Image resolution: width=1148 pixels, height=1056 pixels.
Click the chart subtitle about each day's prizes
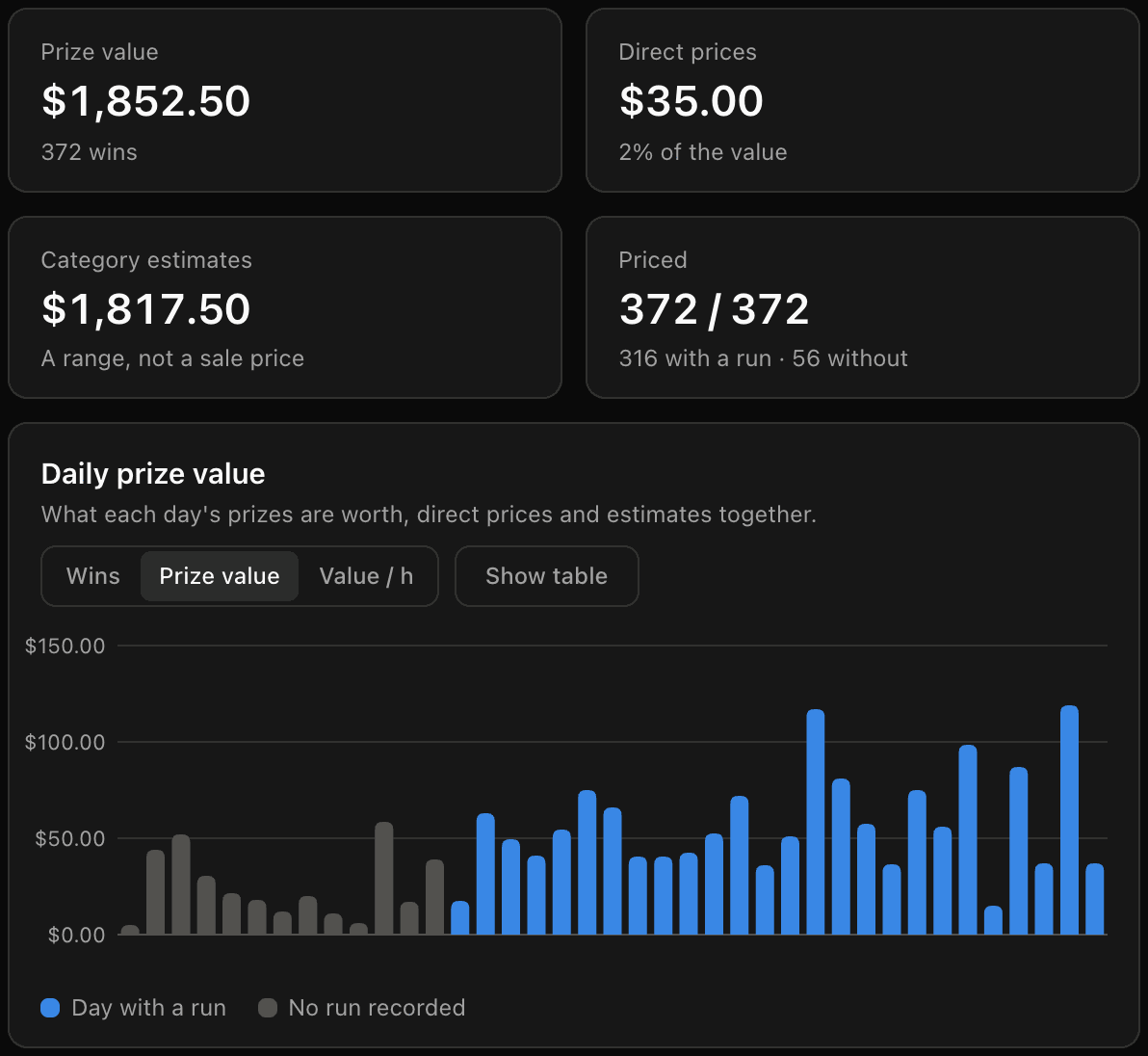(429, 515)
